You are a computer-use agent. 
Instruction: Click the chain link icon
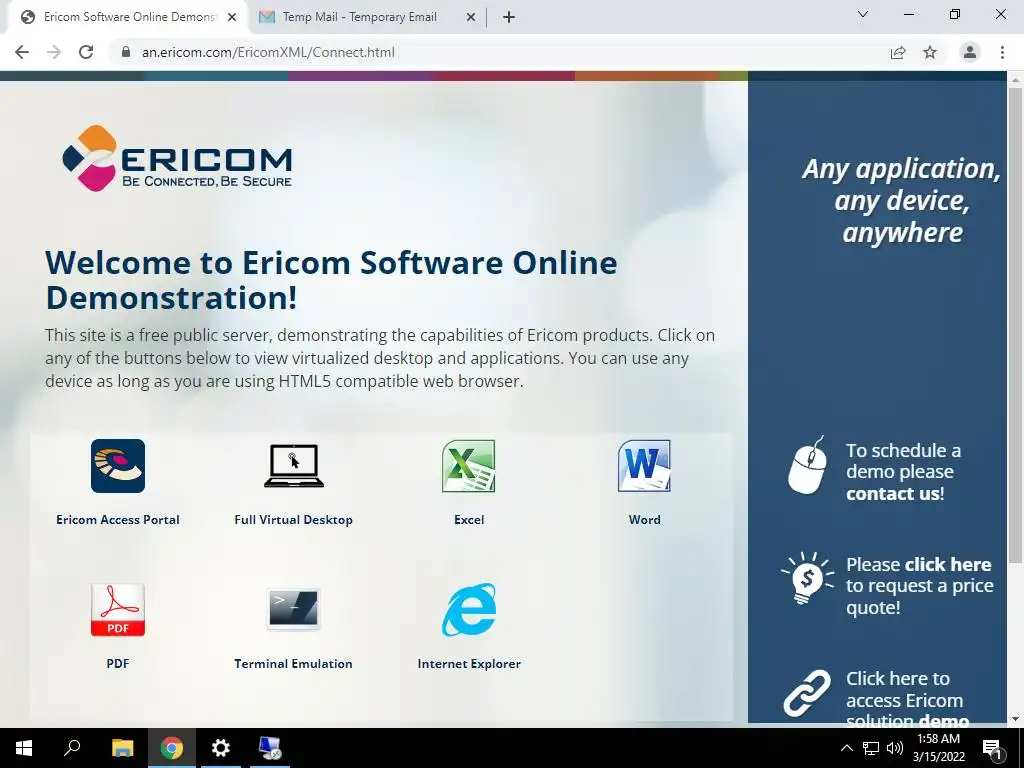click(808, 693)
